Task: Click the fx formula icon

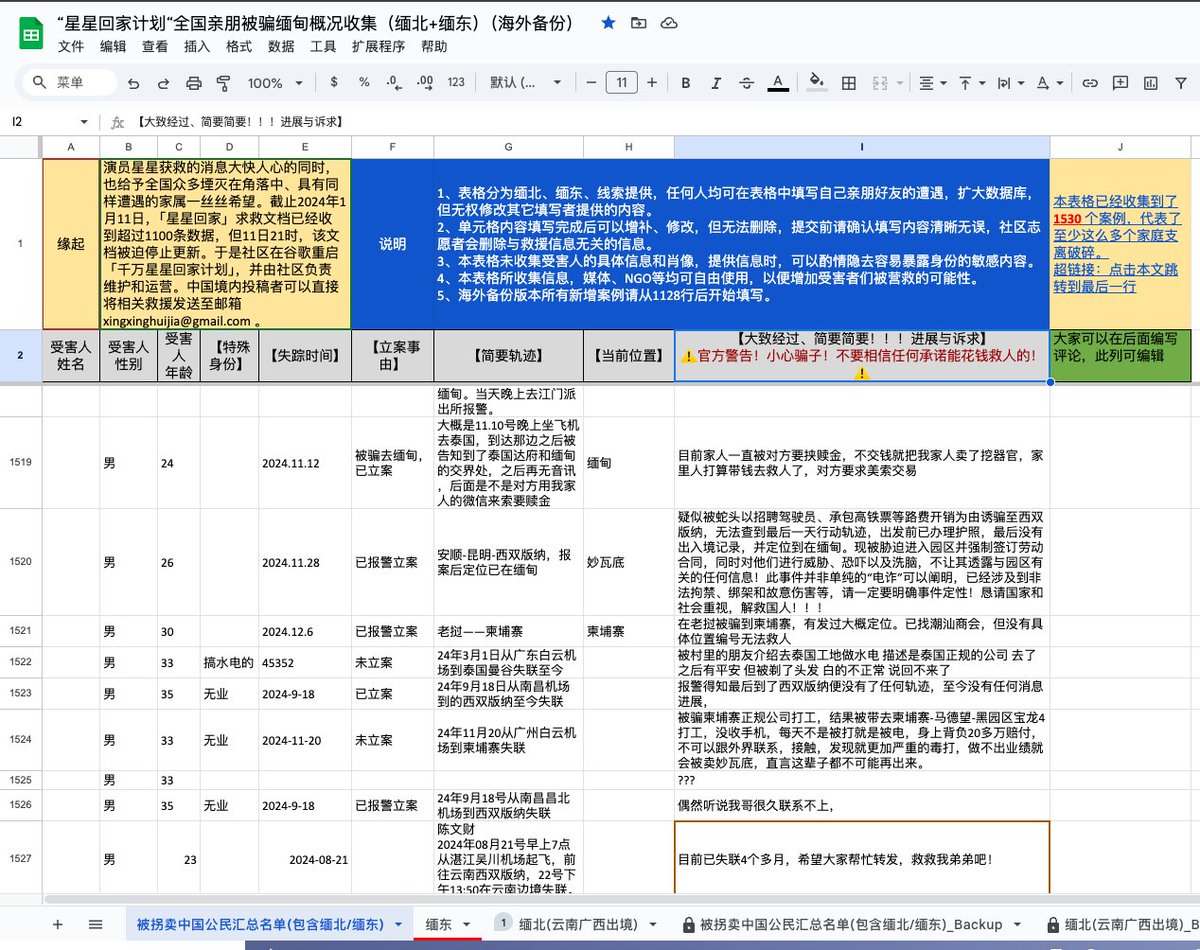Action: [117, 122]
